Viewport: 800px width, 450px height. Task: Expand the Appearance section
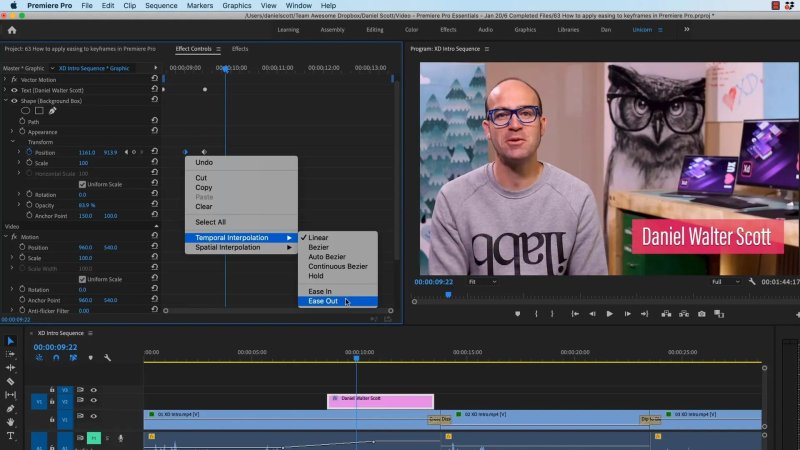coord(12,132)
